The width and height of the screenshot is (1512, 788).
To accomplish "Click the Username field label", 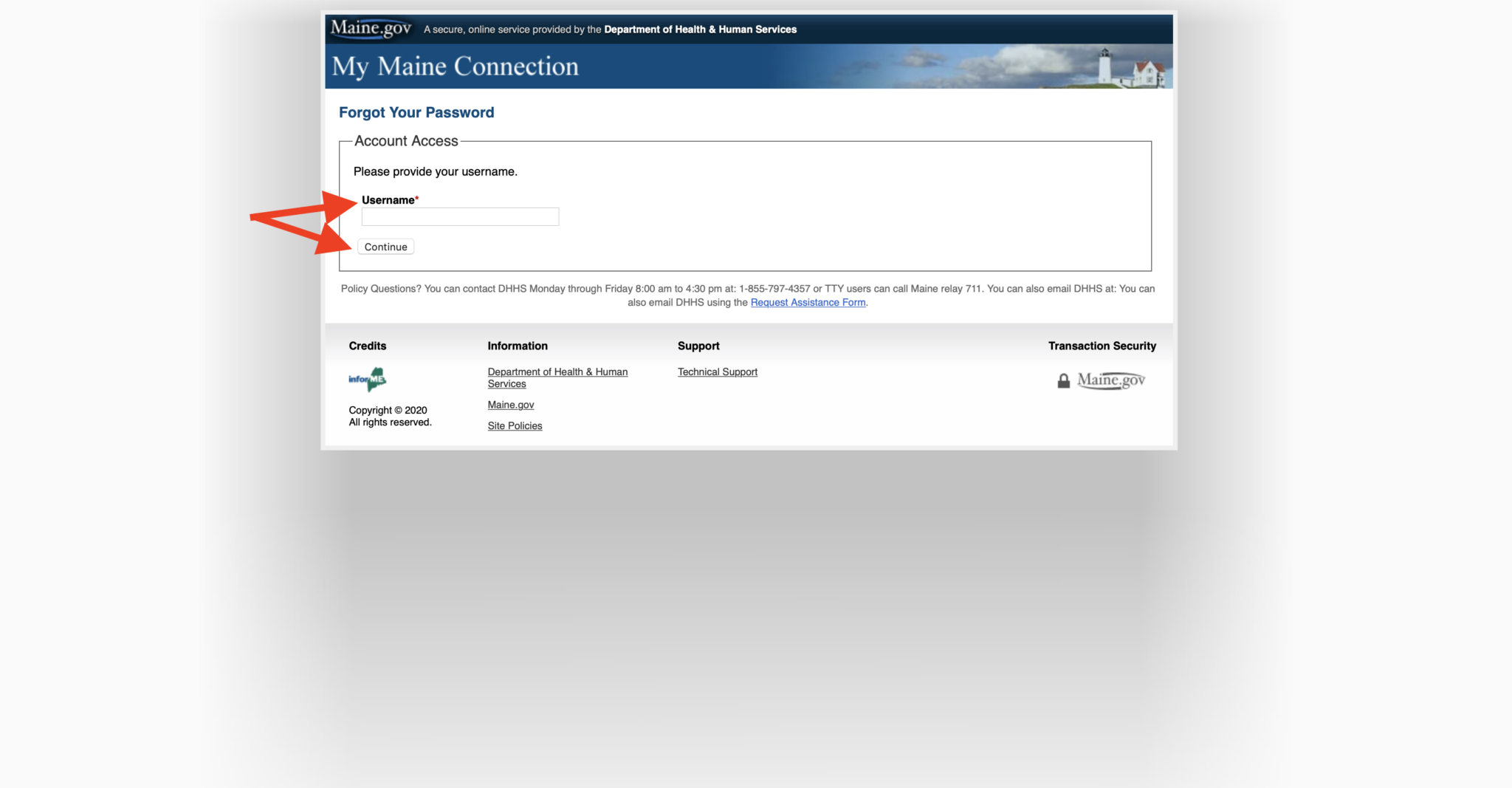I will coord(388,200).
